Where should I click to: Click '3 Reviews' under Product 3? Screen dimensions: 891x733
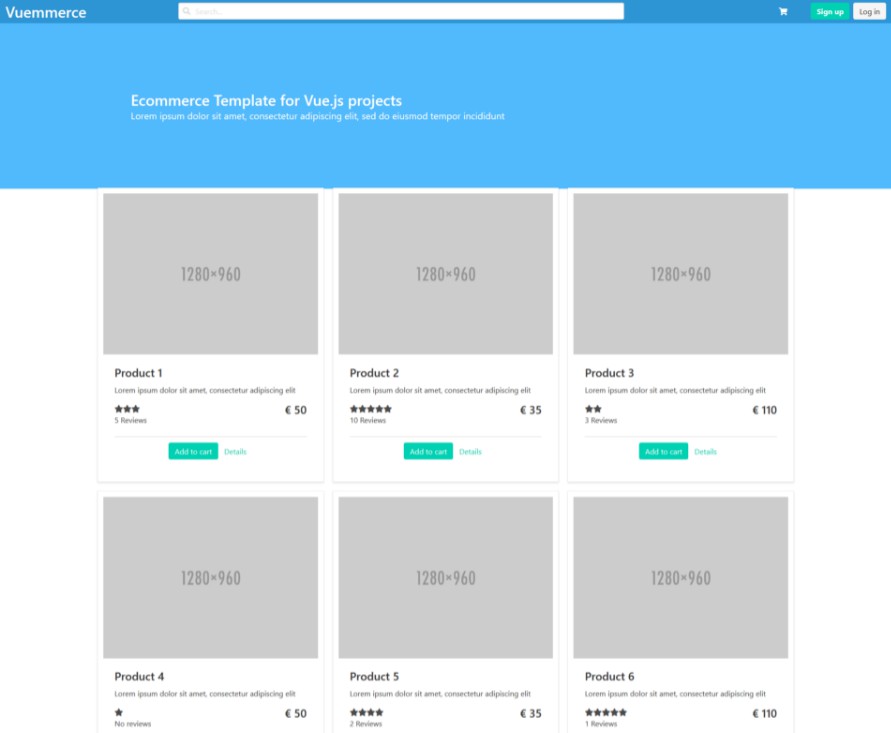(601, 420)
